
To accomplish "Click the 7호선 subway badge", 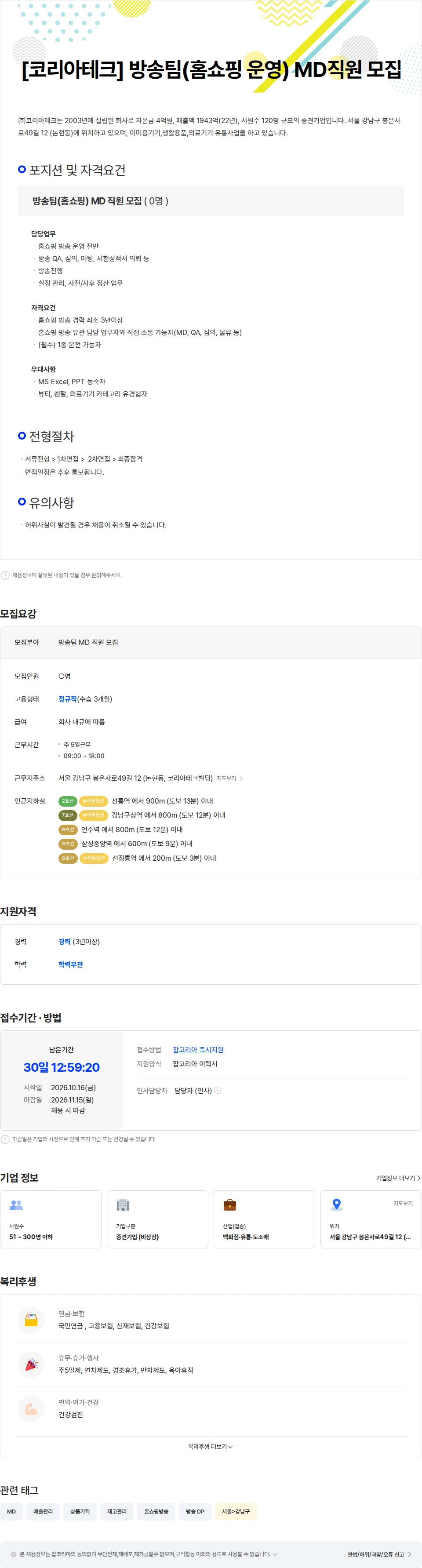I will 68,815.
